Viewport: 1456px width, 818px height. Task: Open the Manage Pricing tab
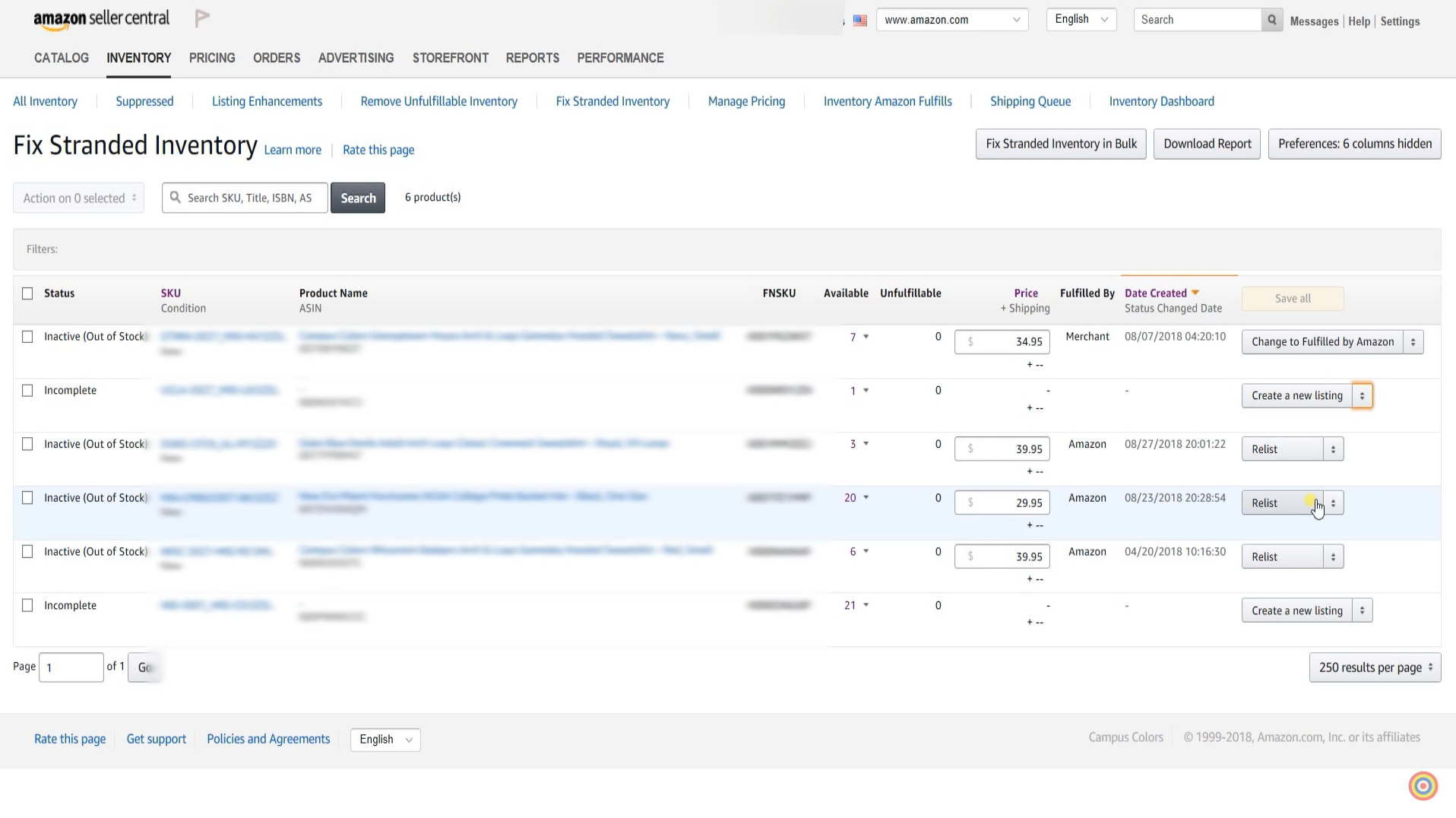click(x=746, y=101)
